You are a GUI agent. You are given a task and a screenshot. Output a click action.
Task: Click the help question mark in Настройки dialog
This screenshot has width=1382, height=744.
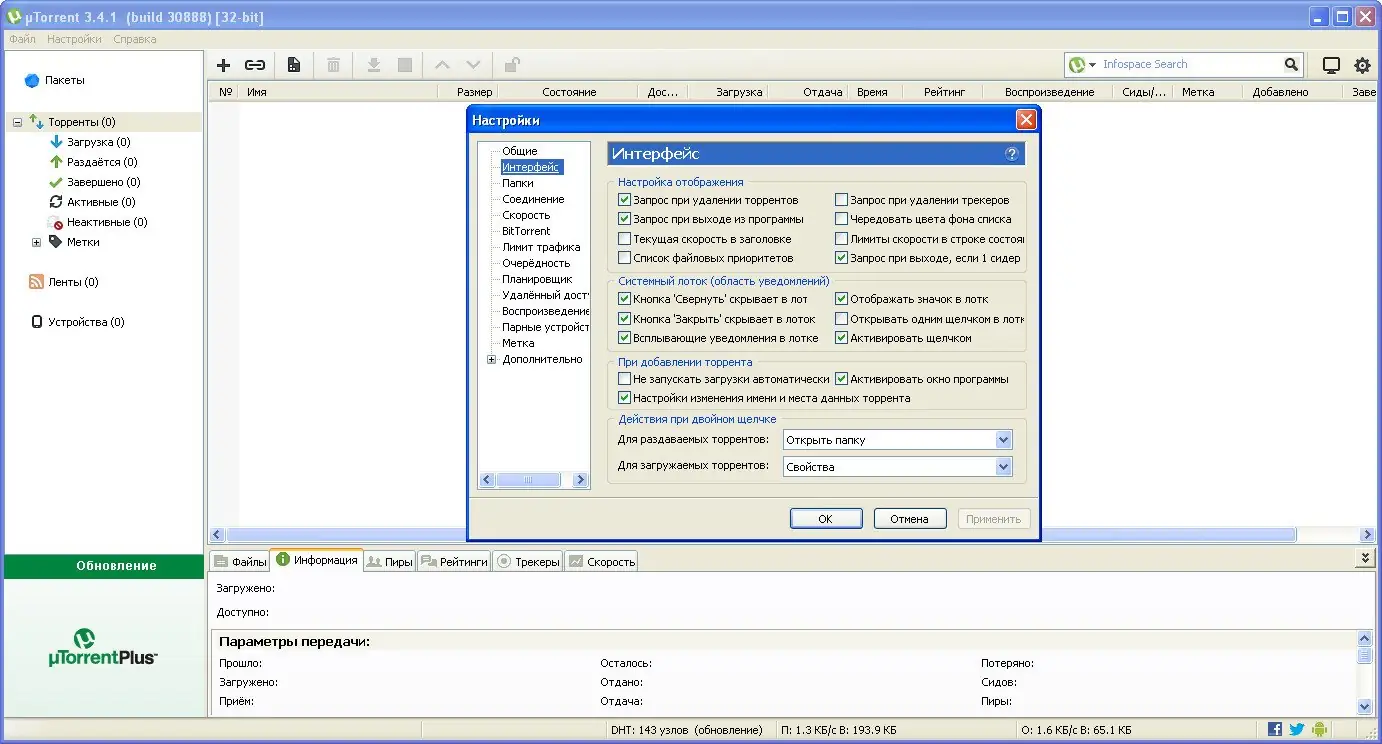(x=1012, y=154)
